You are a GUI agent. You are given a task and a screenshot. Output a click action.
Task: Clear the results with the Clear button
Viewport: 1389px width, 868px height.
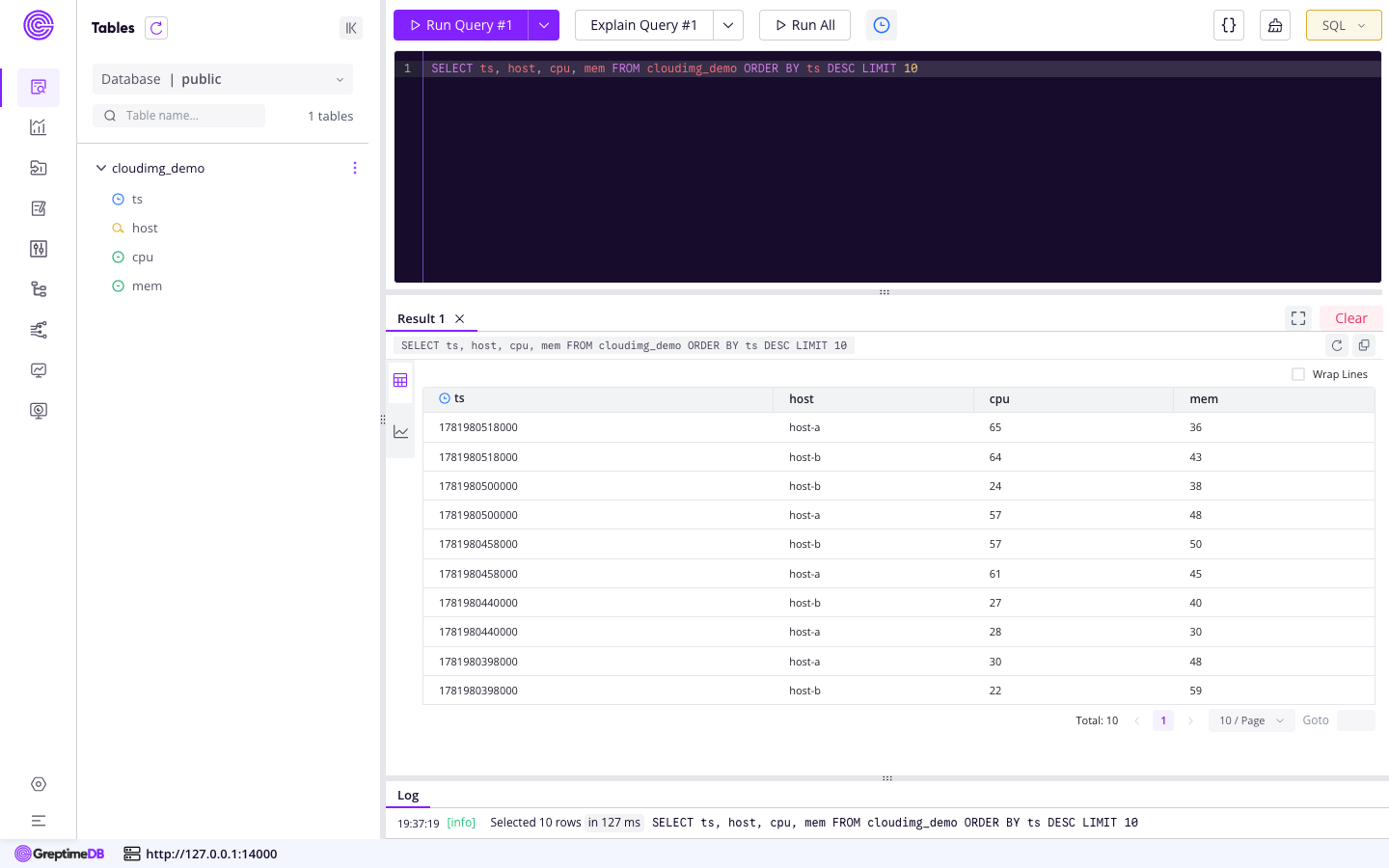point(1350,318)
